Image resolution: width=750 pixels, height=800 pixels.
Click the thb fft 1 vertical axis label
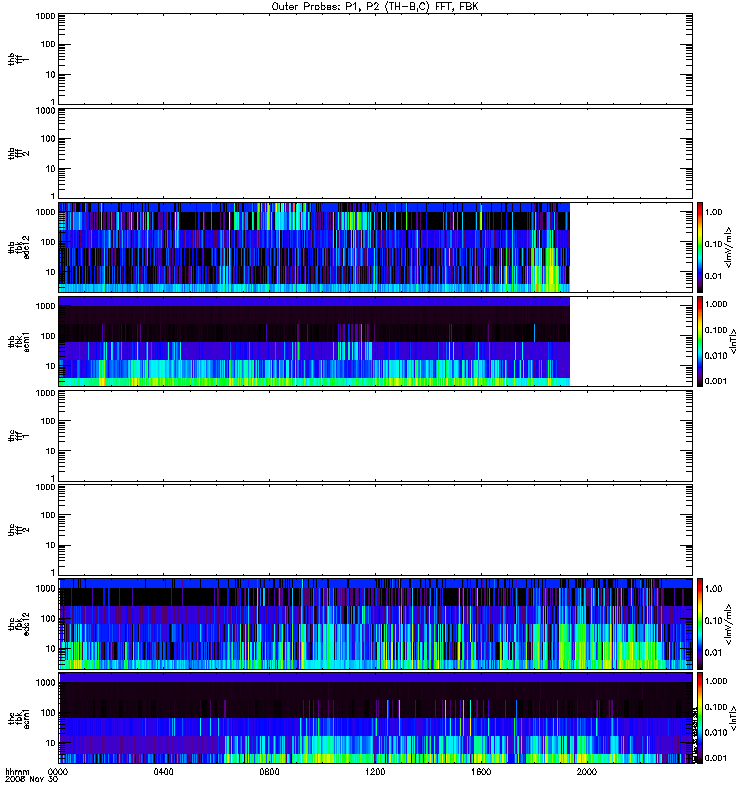pyautogui.click(x=19, y=59)
